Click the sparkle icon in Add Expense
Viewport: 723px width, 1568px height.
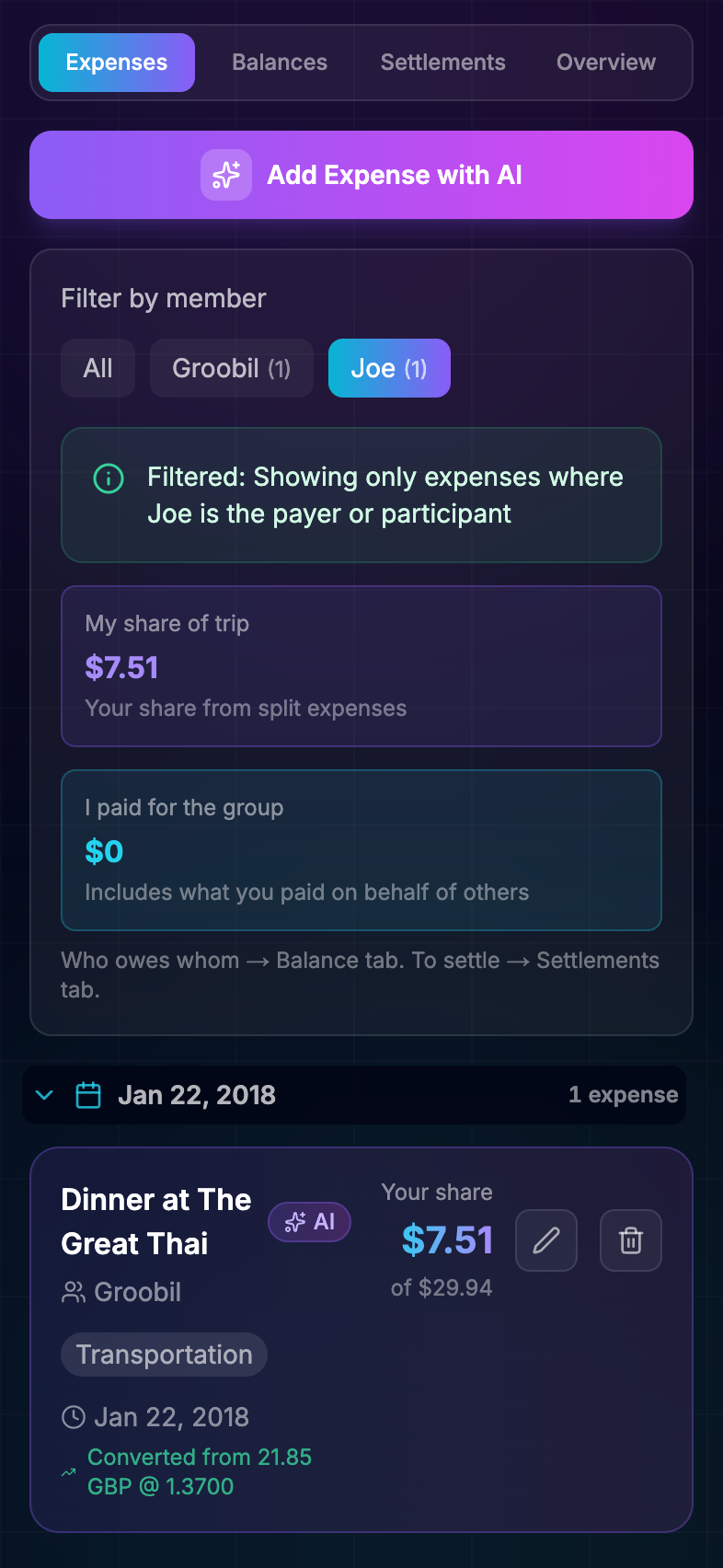point(226,175)
